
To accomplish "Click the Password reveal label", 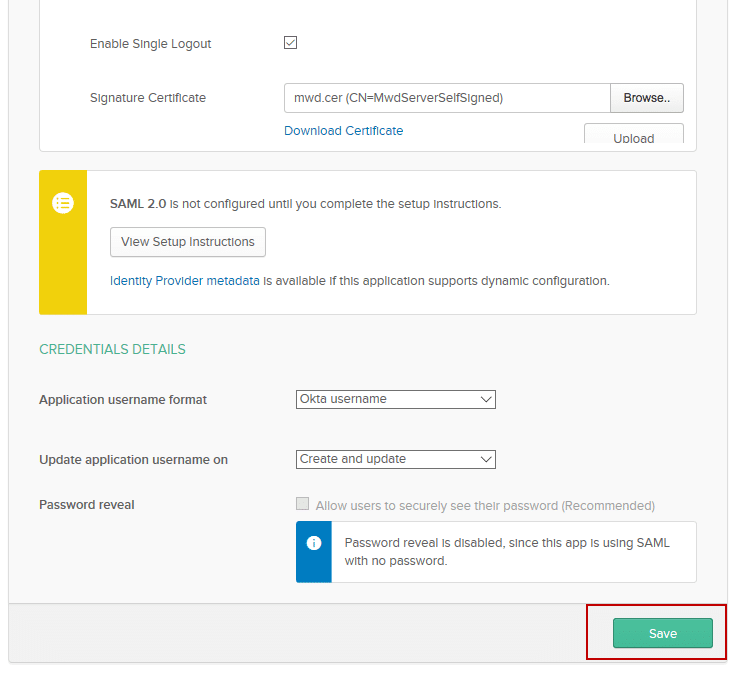I will [x=86, y=505].
